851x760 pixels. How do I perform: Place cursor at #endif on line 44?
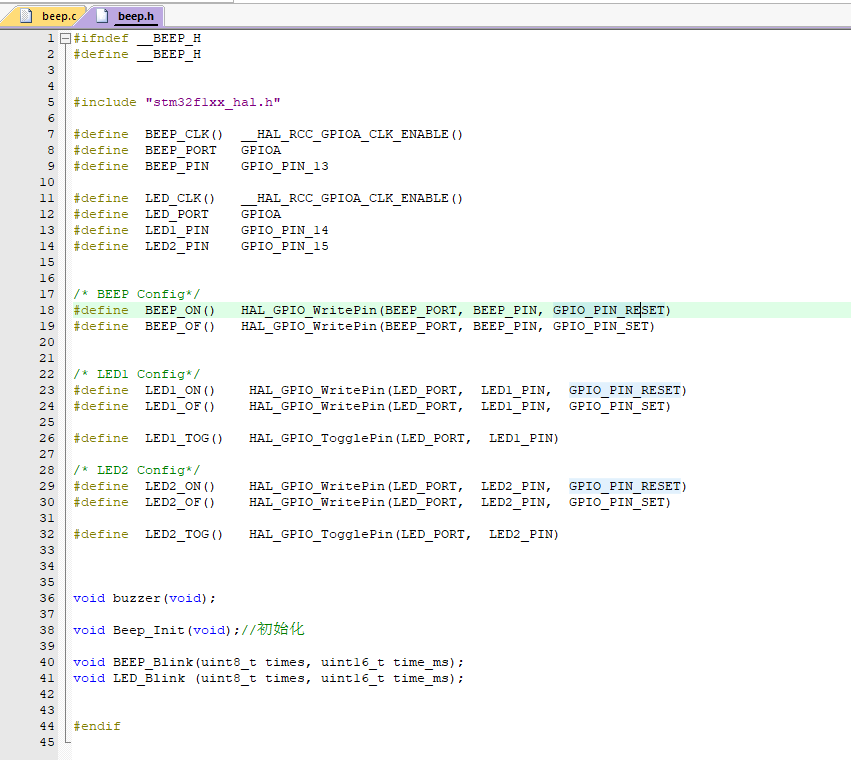(x=97, y=726)
